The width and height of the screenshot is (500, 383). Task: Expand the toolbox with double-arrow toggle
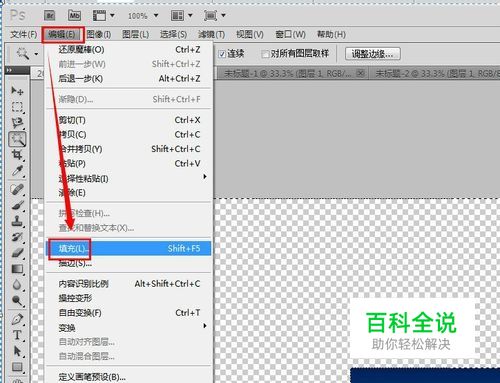pos(9,70)
